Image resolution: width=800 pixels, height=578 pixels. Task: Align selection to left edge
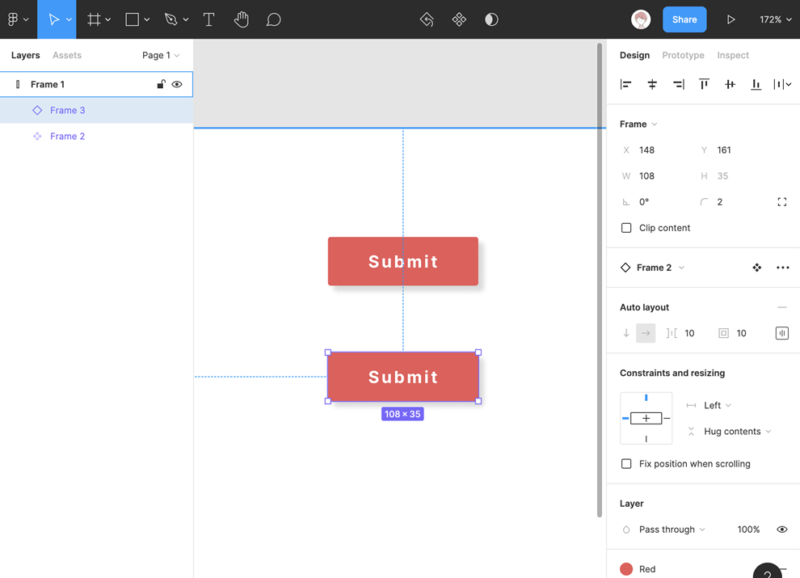626,85
